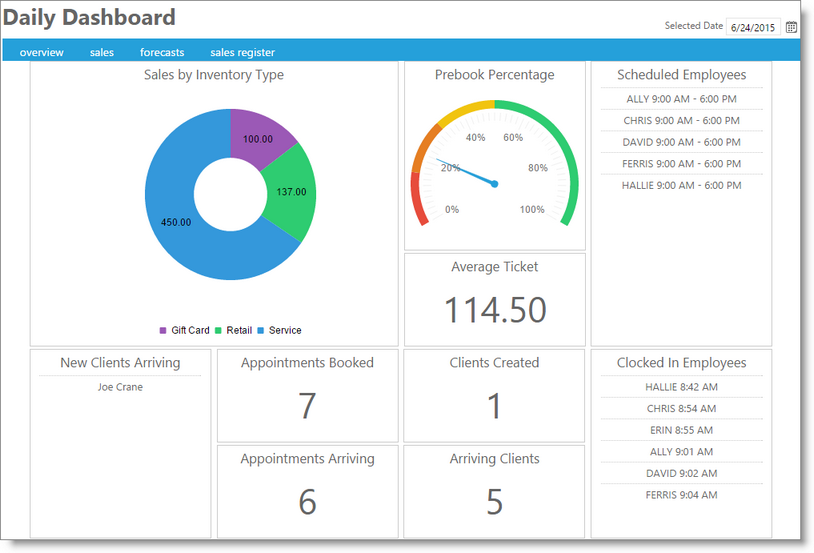This screenshot has width=814, height=553.
Task: Click the Arriving Clients value 5
Action: (494, 502)
